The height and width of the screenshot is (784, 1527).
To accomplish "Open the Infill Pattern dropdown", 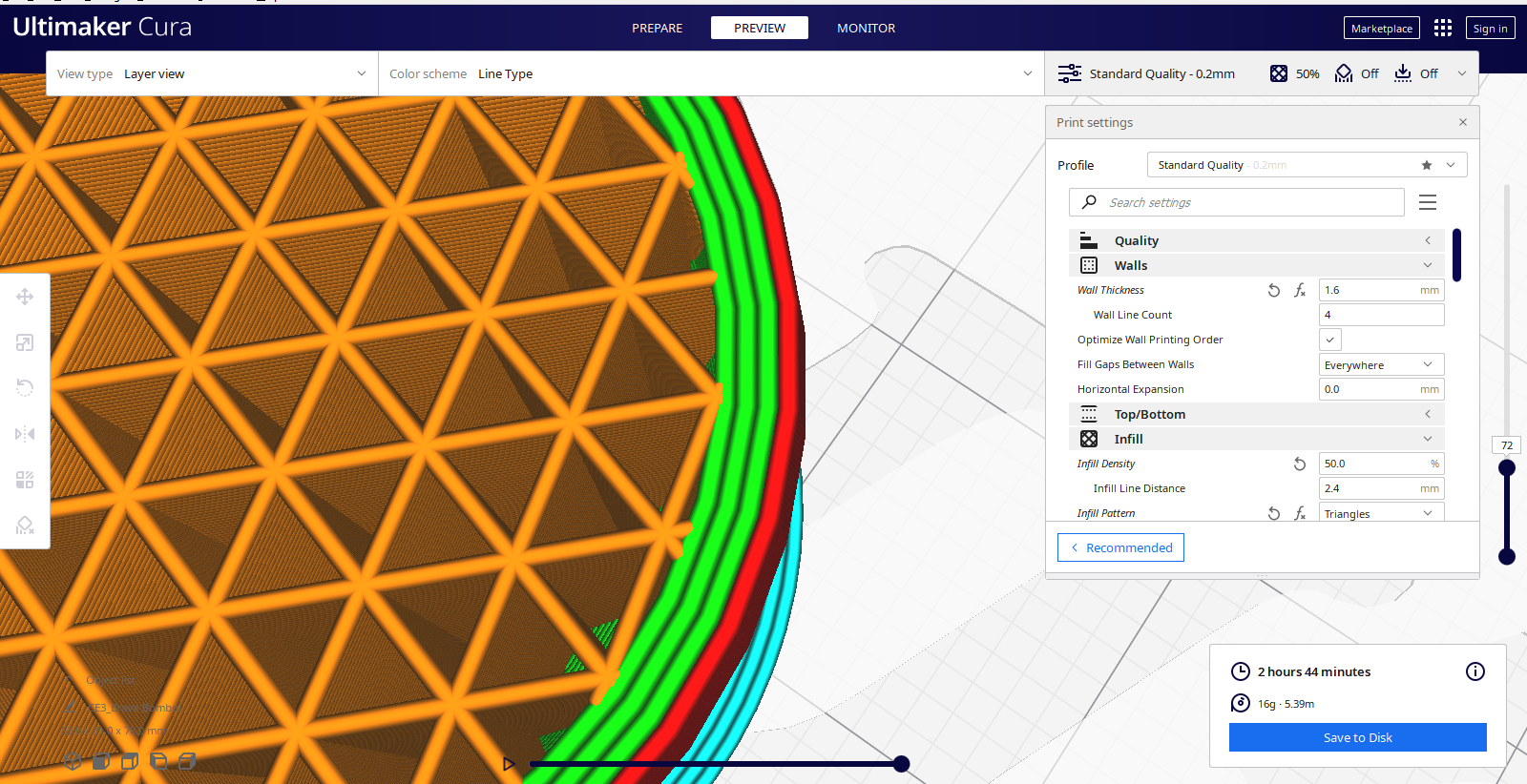I will click(1381, 513).
